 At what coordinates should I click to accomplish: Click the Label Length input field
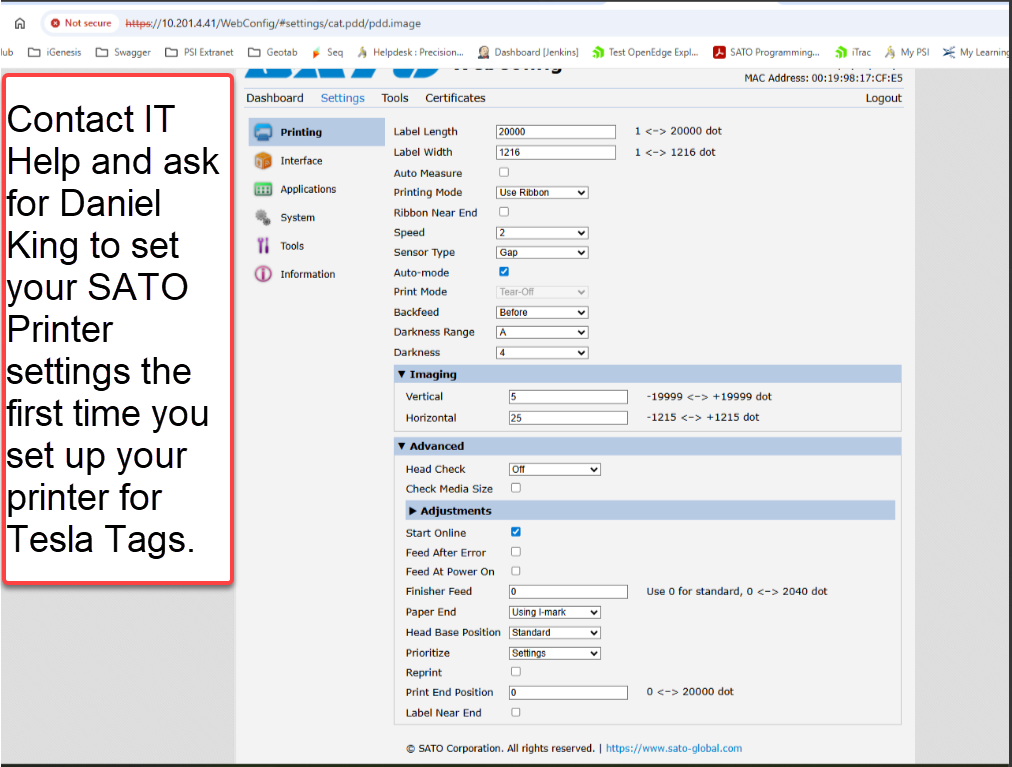pos(556,132)
